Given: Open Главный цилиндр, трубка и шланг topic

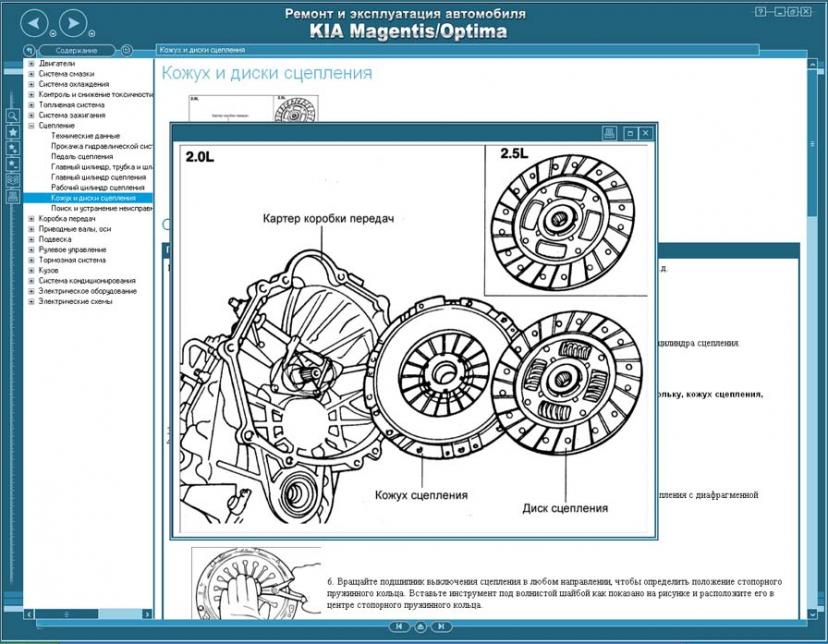Looking at the screenshot, I should click(102, 167).
